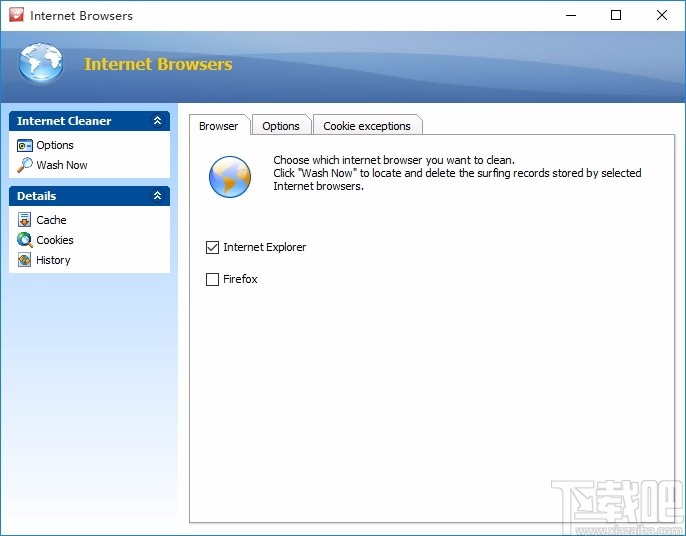Minimize the Internet Browsers window

[570, 15]
